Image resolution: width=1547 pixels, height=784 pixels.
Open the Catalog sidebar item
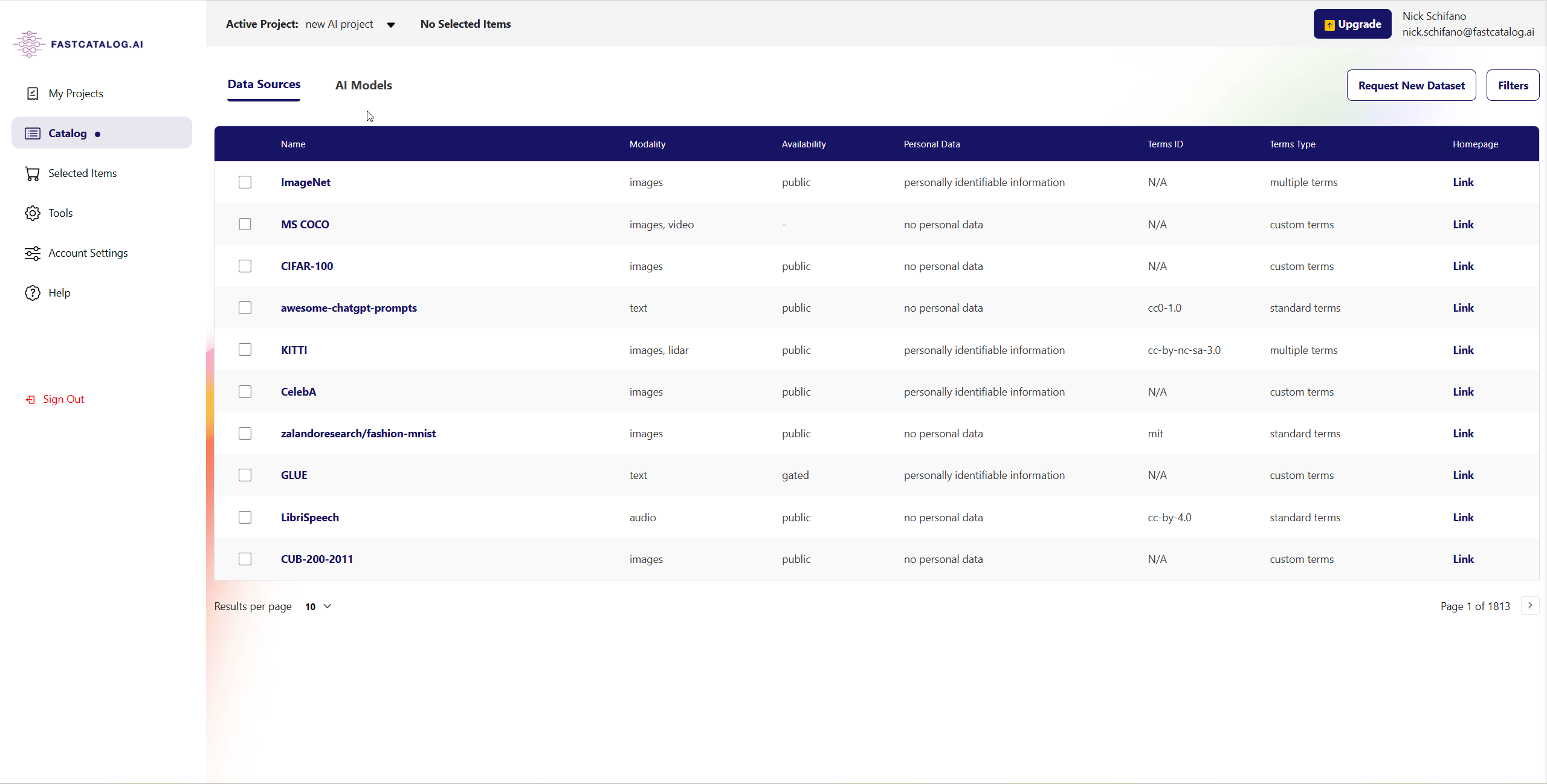click(102, 133)
